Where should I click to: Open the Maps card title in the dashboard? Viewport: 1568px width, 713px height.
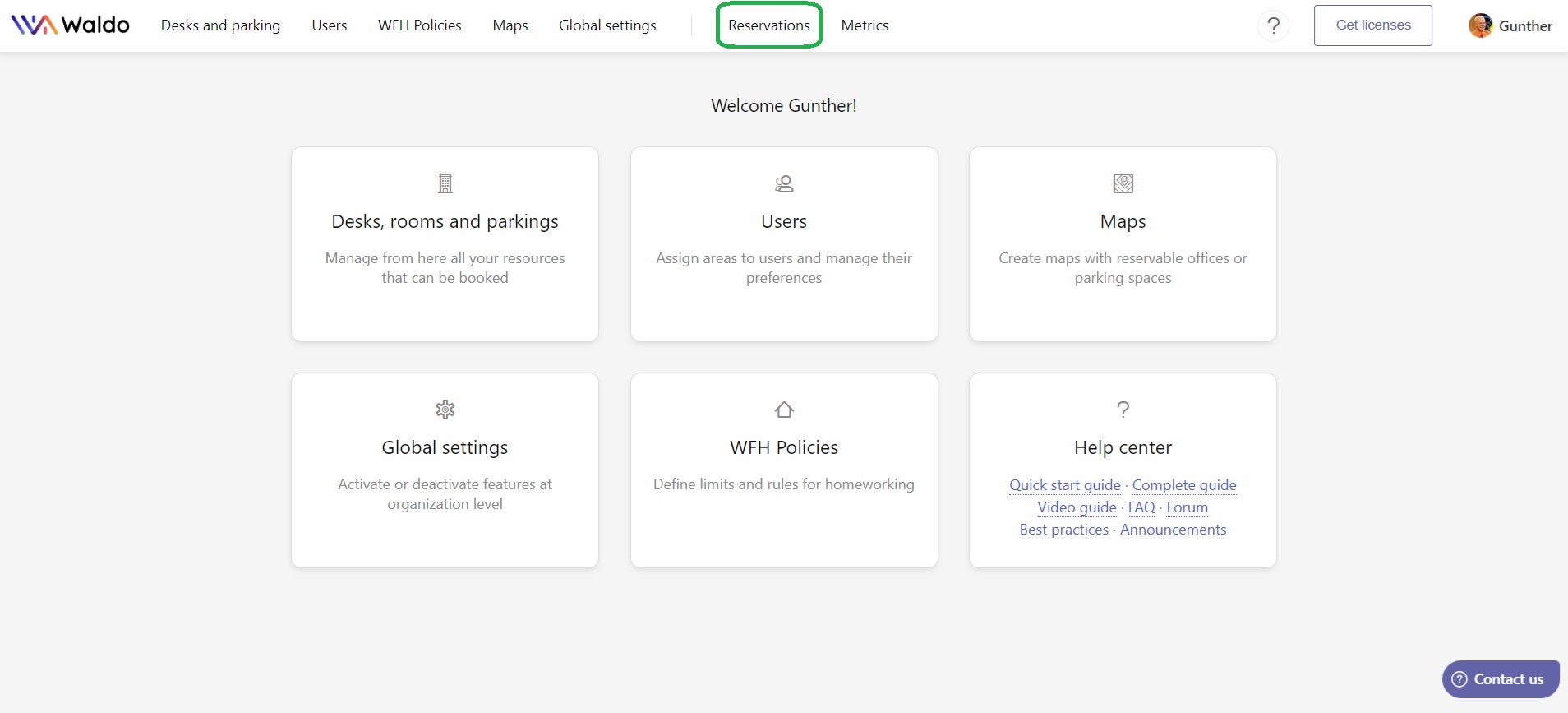1123,221
